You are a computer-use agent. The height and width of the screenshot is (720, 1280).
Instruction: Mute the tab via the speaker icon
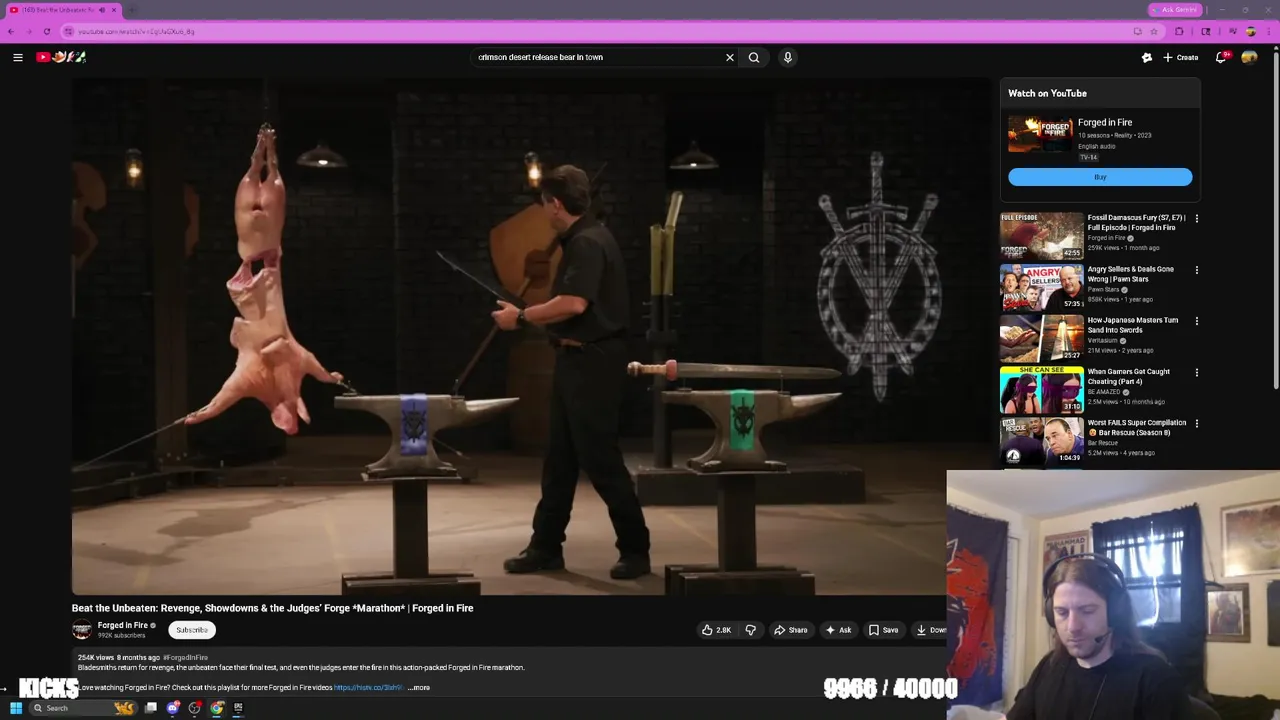click(101, 10)
